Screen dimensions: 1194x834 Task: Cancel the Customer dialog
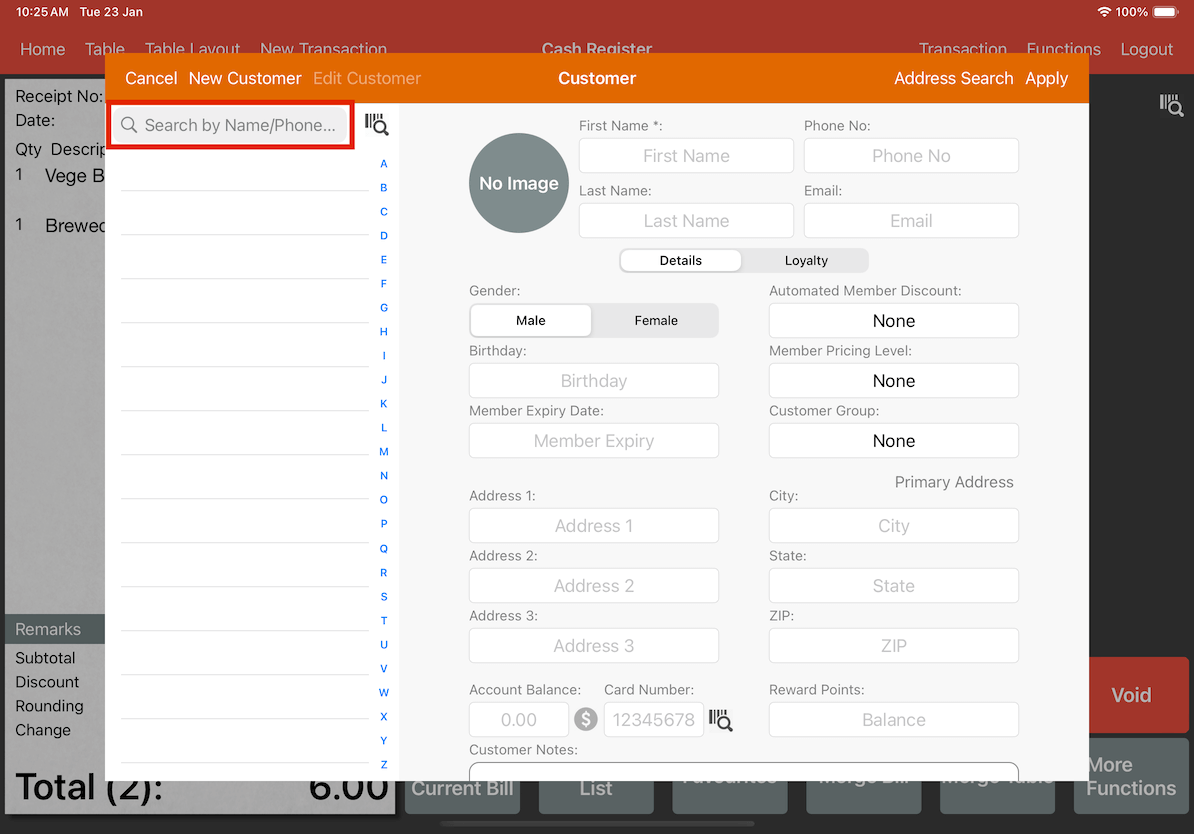click(x=151, y=78)
